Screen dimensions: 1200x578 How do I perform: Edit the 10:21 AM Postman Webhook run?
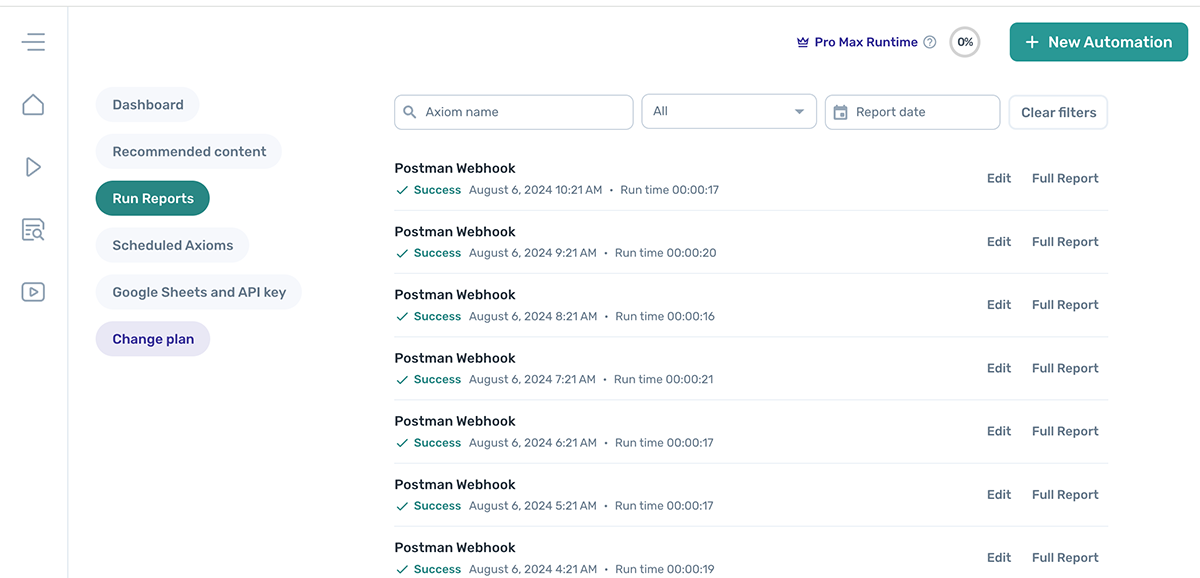pyautogui.click(x=999, y=179)
